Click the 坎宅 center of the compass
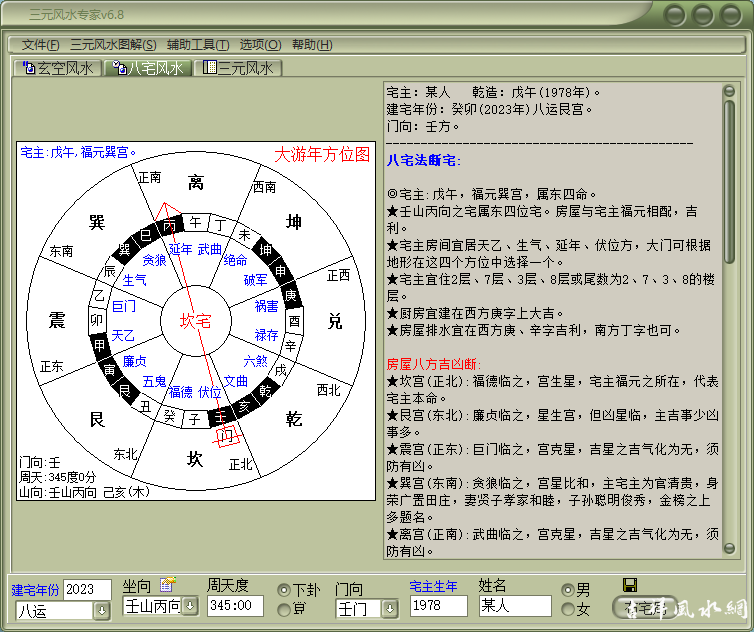This screenshot has width=754, height=632. click(x=195, y=321)
